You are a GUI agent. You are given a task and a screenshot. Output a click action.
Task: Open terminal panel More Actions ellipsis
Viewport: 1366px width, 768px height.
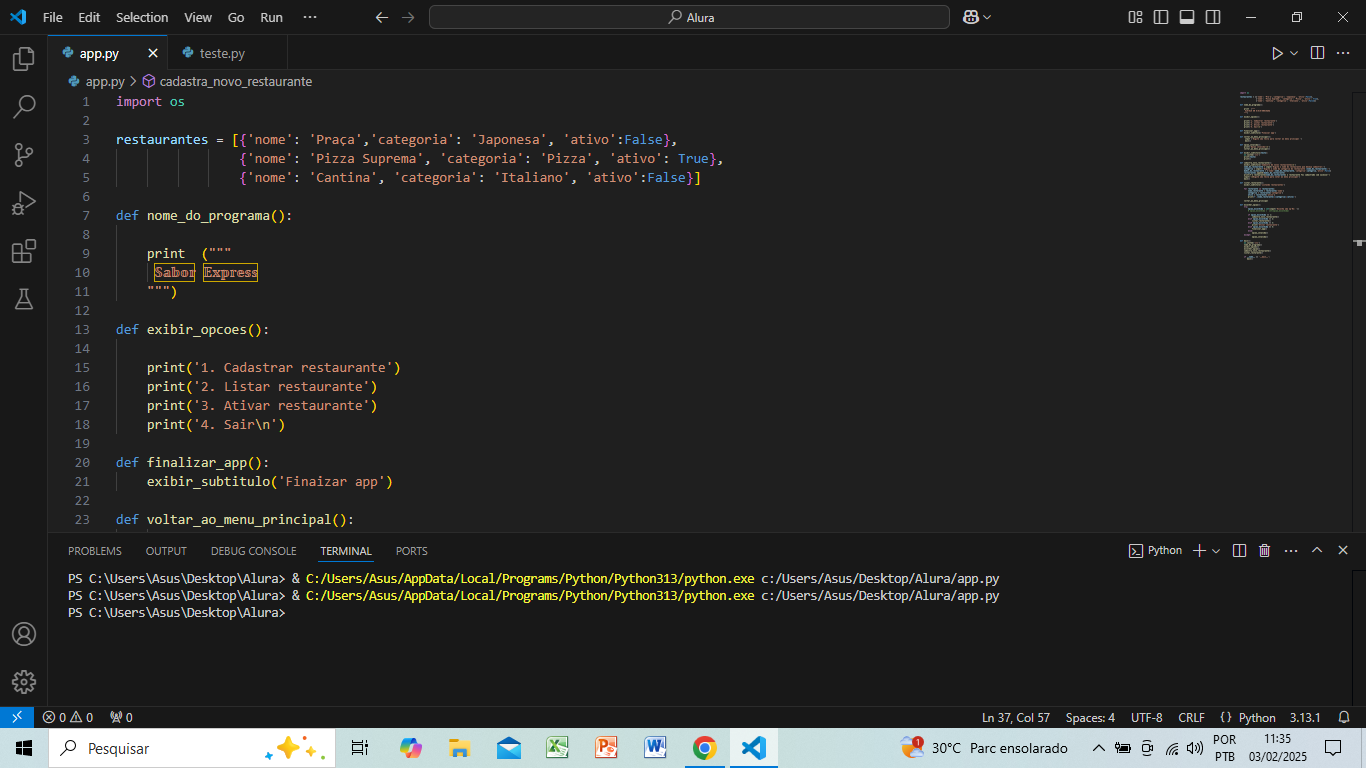(1291, 551)
